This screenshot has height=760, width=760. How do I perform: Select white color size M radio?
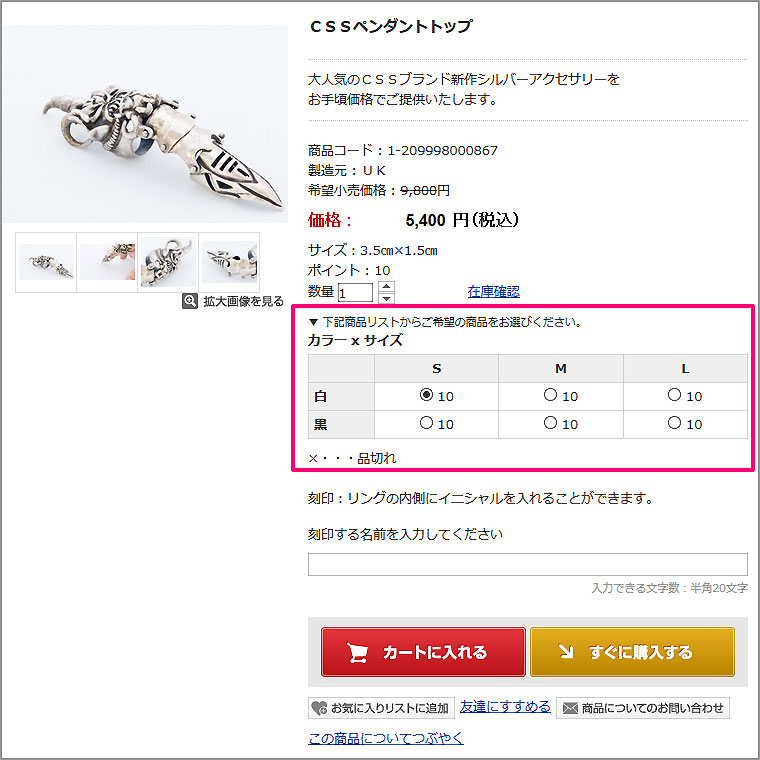tap(550, 395)
